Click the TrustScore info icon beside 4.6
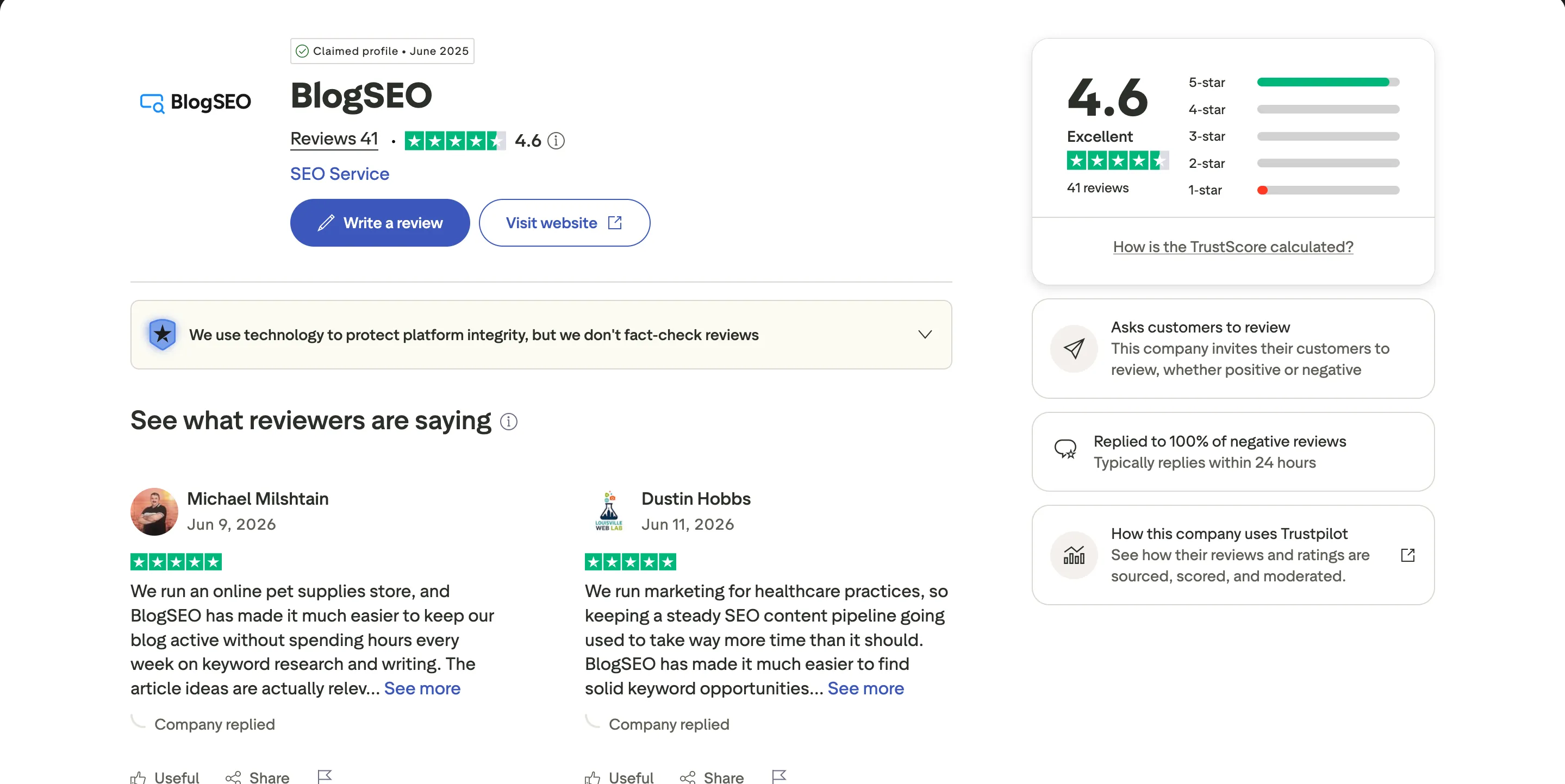This screenshot has height=784, width=1565. click(556, 141)
